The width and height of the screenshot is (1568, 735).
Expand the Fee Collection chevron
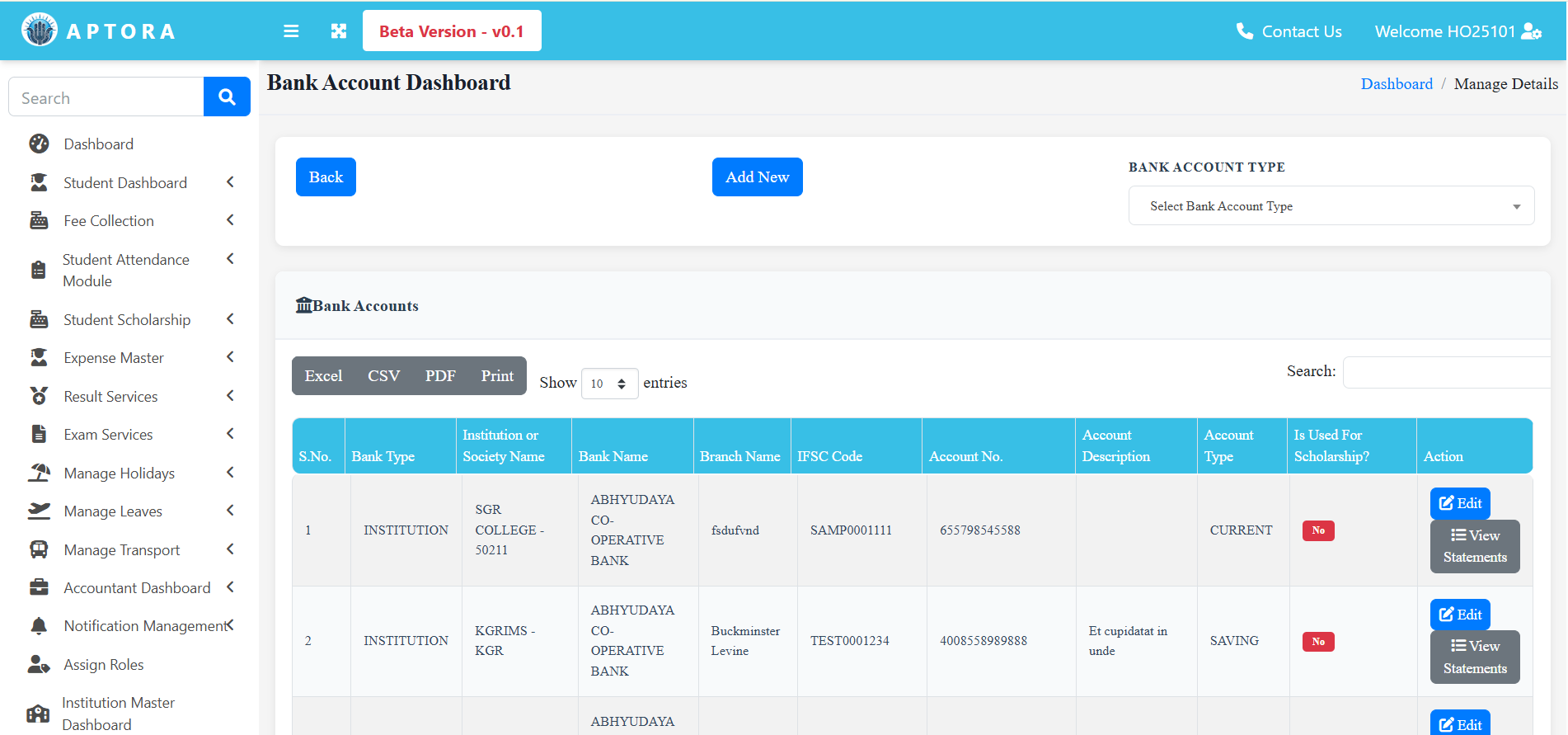pyautogui.click(x=230, y=219)
